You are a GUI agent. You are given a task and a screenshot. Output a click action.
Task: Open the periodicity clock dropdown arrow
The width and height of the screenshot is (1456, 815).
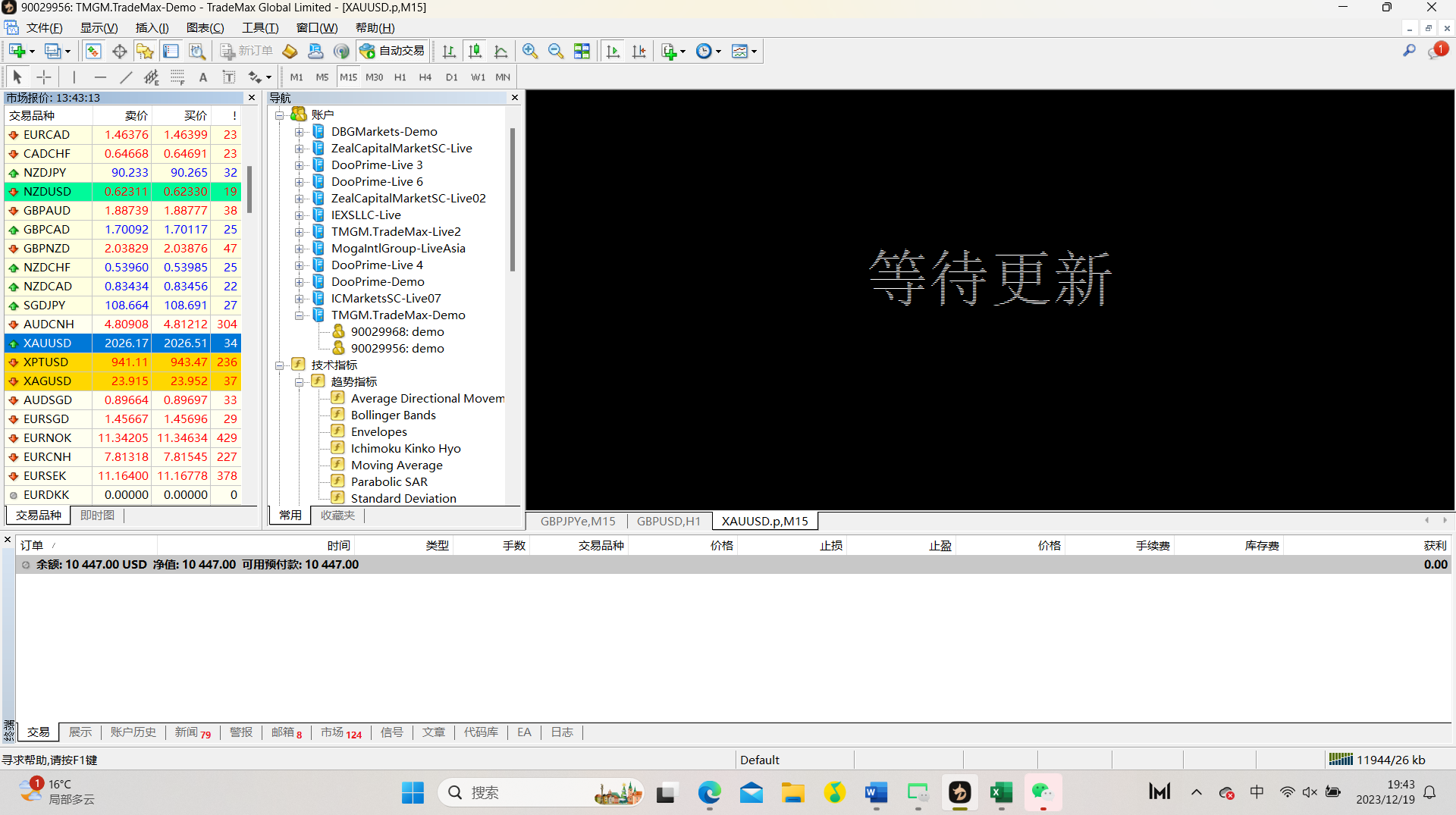pos(718,52)
